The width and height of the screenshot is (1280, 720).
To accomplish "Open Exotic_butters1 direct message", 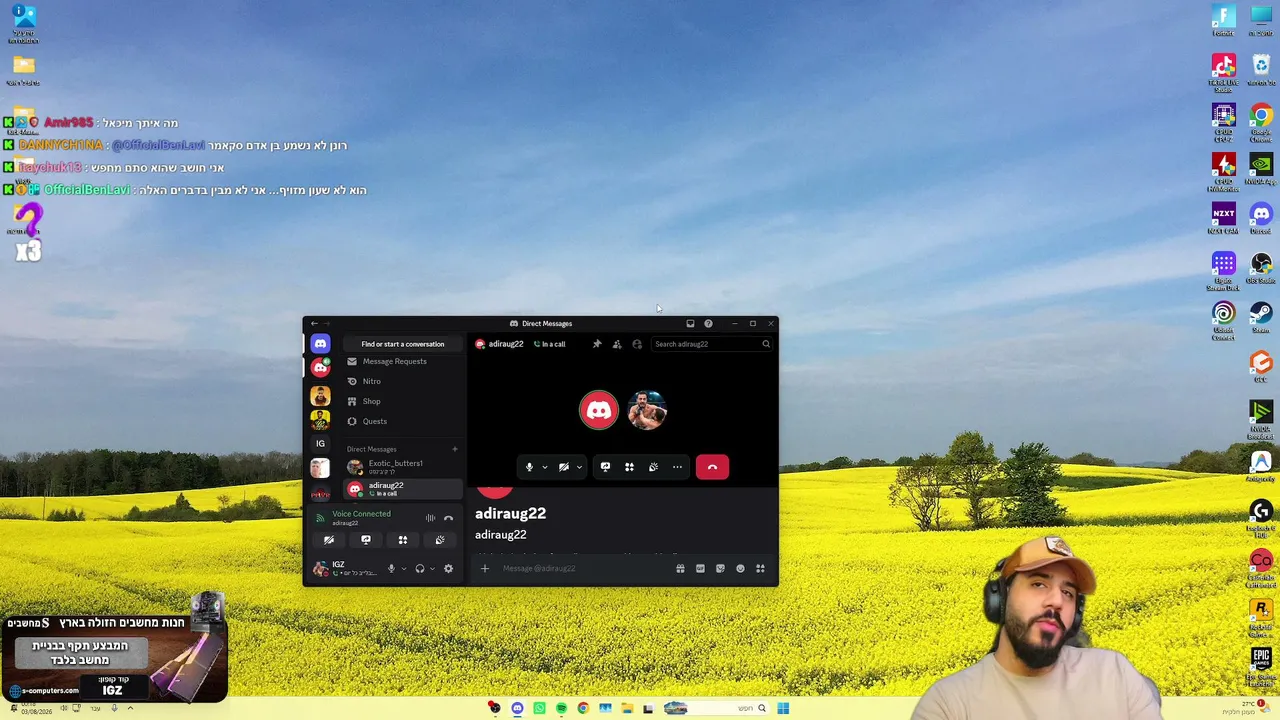I will tap(403, 467).
